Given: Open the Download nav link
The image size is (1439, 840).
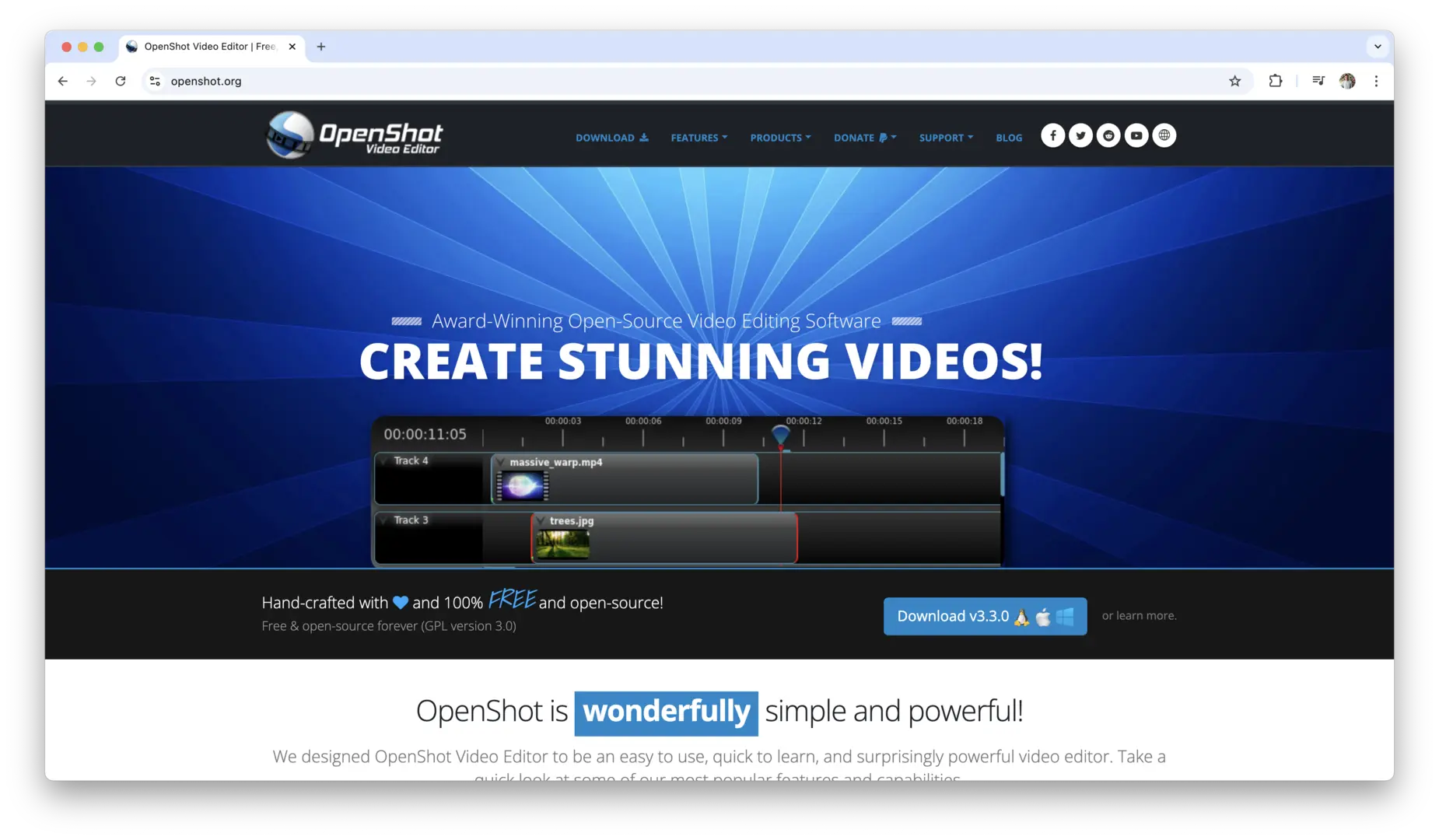Looking at the screenshot, I should tap(612, 138).
